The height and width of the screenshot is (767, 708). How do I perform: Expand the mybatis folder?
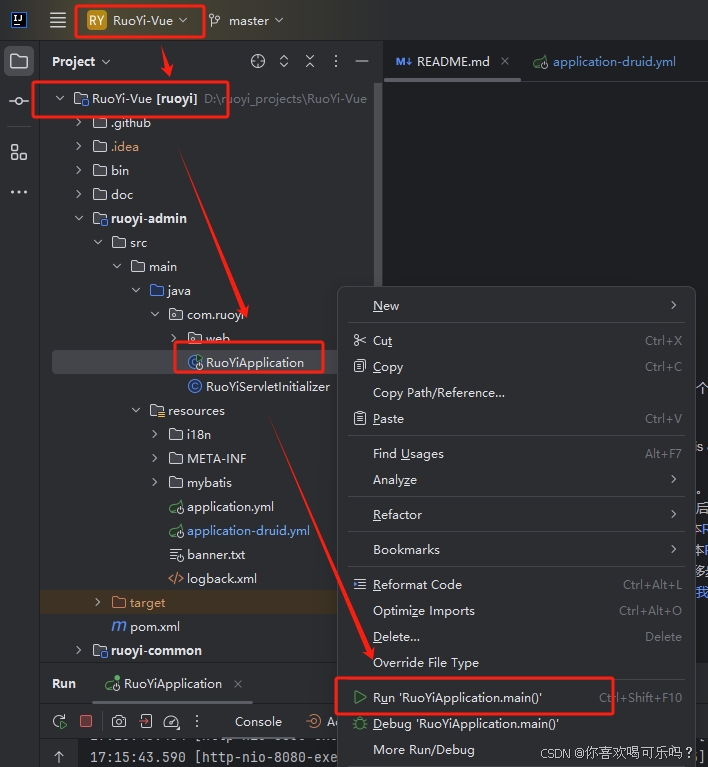coord(155,482)
